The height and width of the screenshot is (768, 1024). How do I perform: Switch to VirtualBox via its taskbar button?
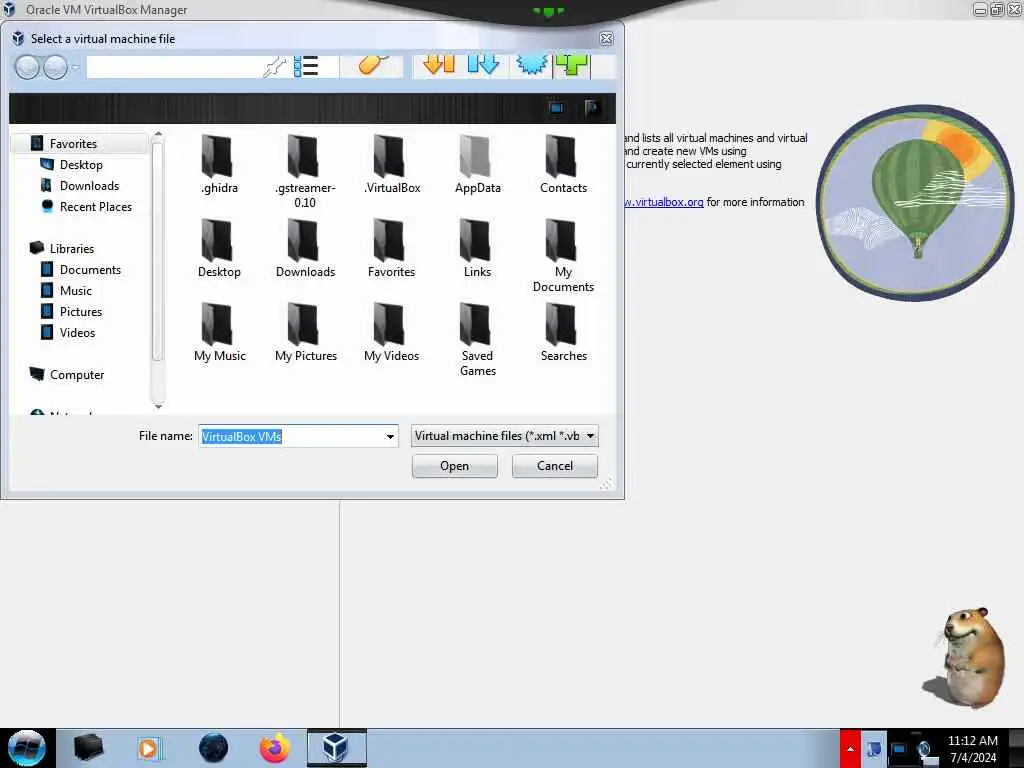coord(336,748)
